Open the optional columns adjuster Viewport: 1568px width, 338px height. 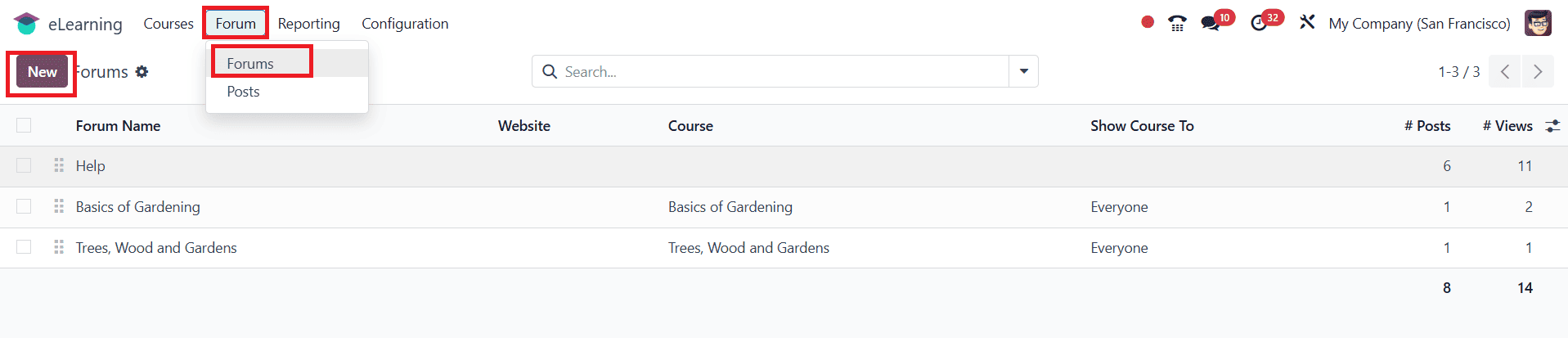[1552, 126]
